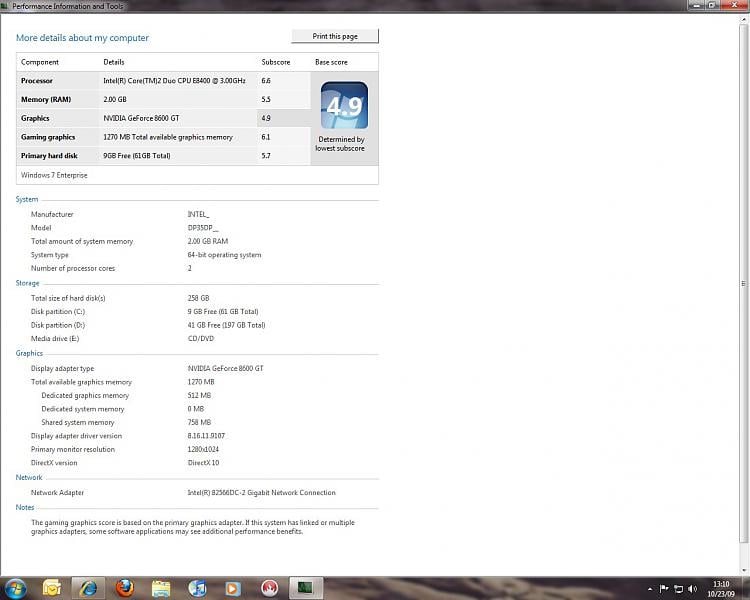Click the gaming graphics subscore 6.1

[x=266, y=137]
